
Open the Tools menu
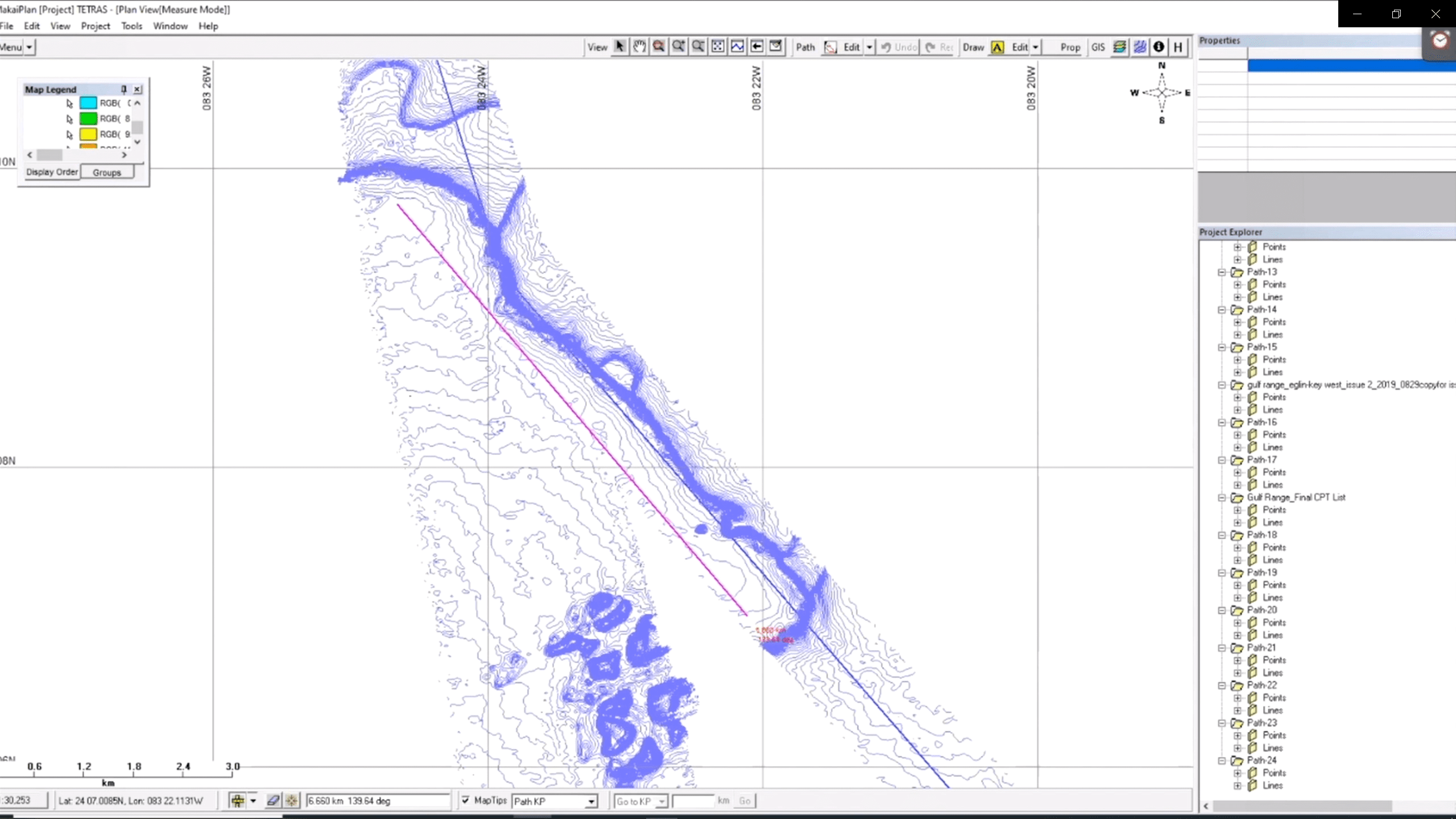coord(131,26)
